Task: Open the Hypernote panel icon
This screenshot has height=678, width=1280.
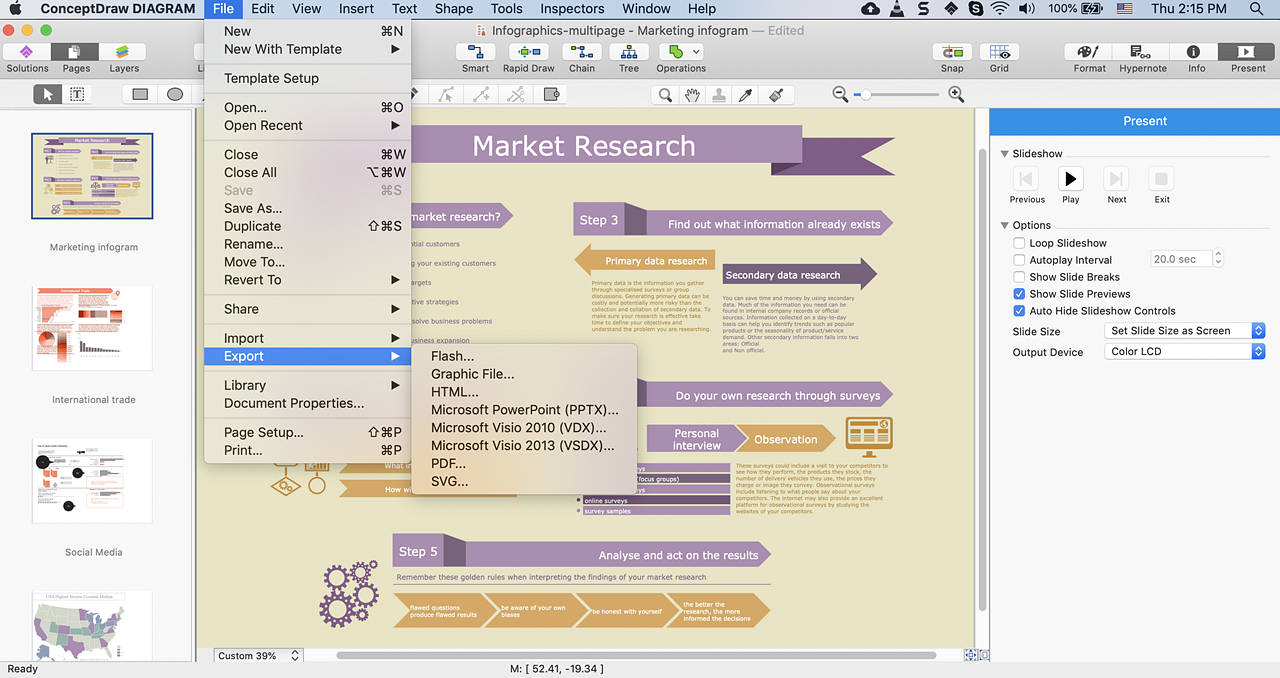Action: click(x=1142, y=52)
